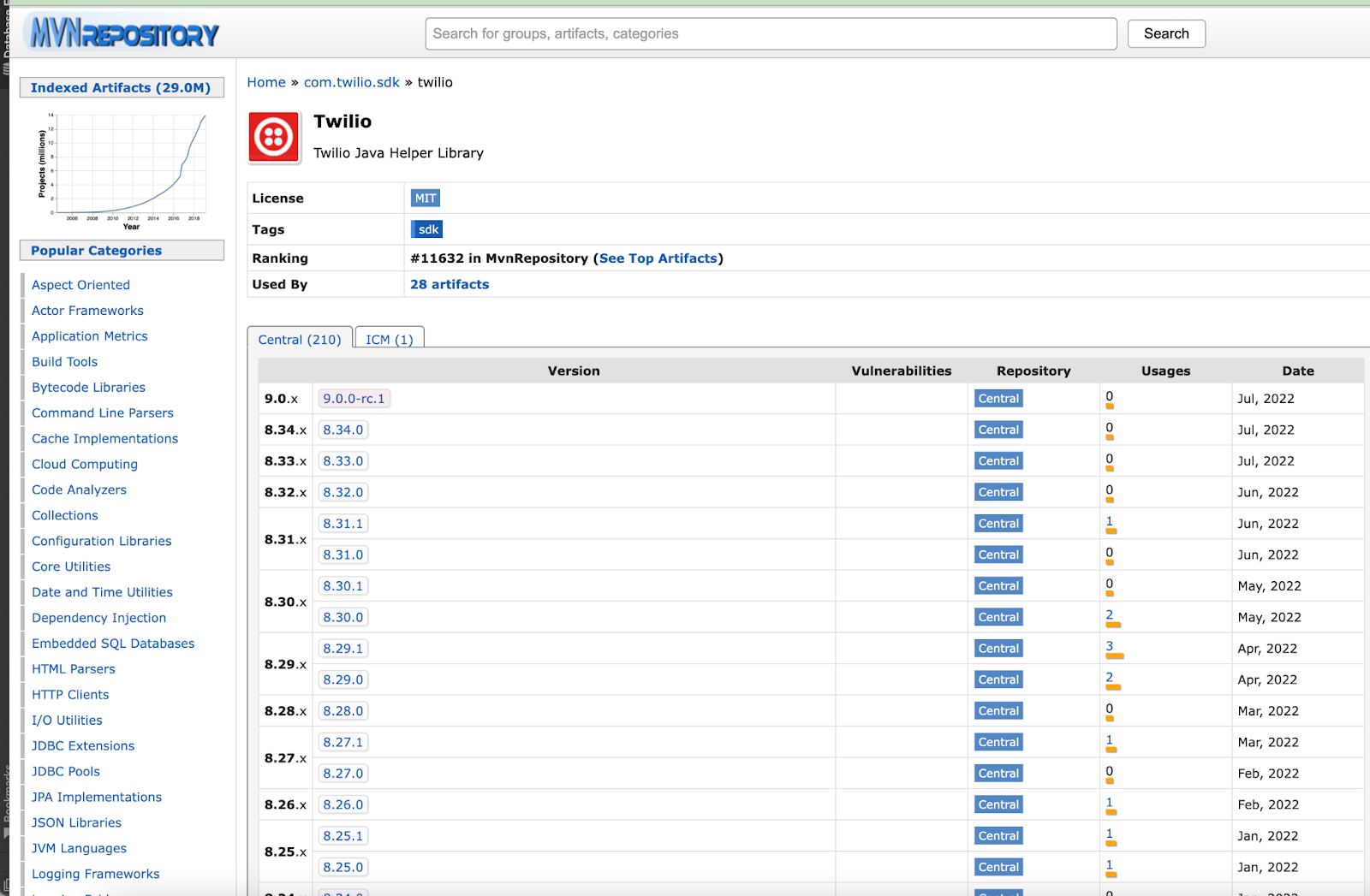Open Command Line Parsers category
1370x896 pixels.
[x=103, y=413]
